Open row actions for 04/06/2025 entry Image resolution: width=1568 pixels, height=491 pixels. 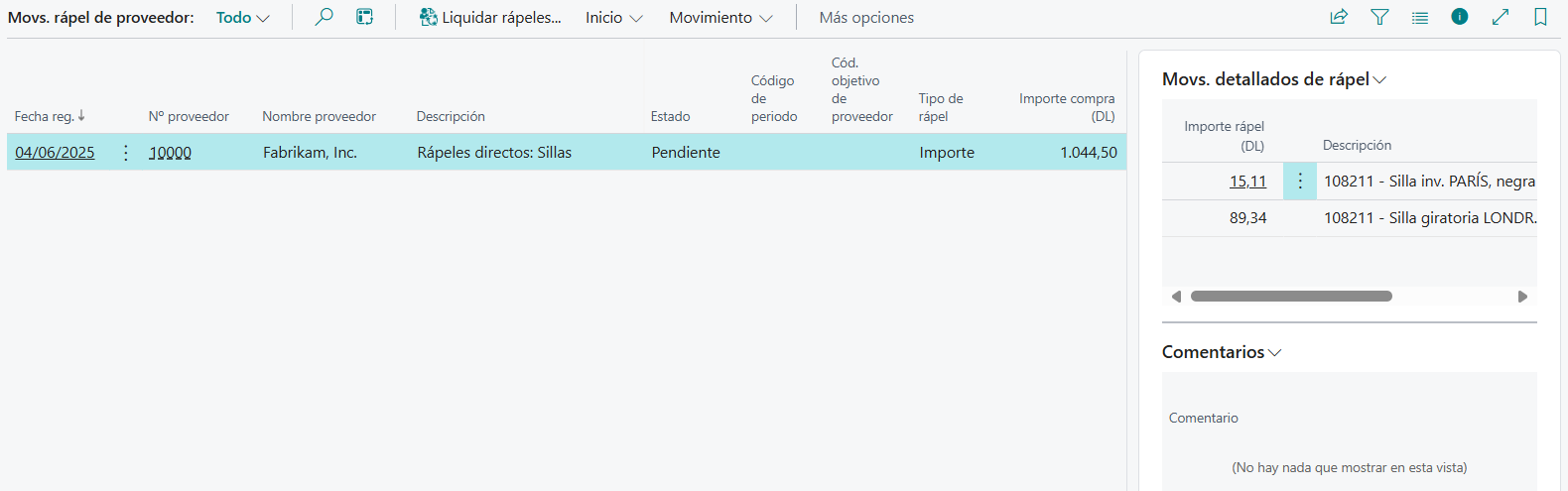126,153
